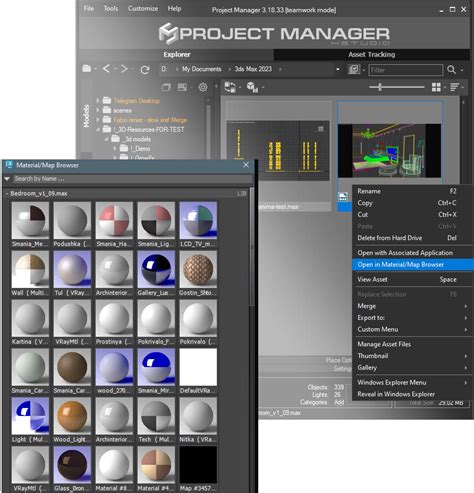Choose Reveal in Windows Explorer
Screen dimensions: 474x493
click(x=413, y=394)
